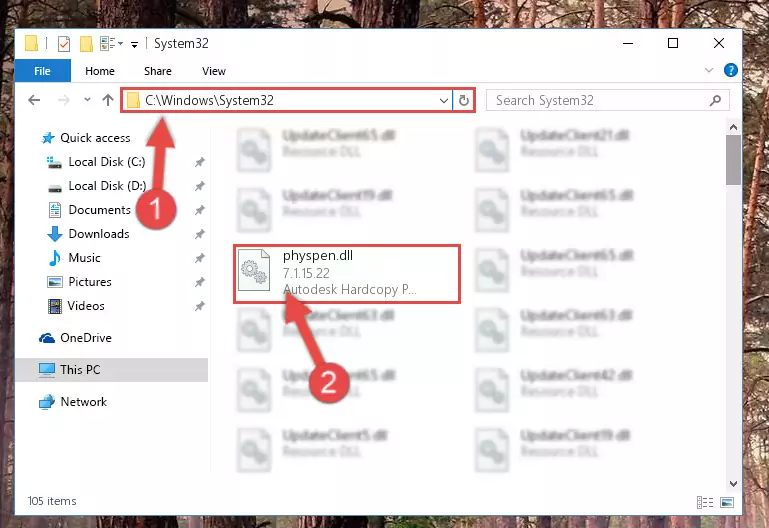Screen dimensions: 769x528
Task: Click the New folder icon in title bar
Action: click(86, 44)
